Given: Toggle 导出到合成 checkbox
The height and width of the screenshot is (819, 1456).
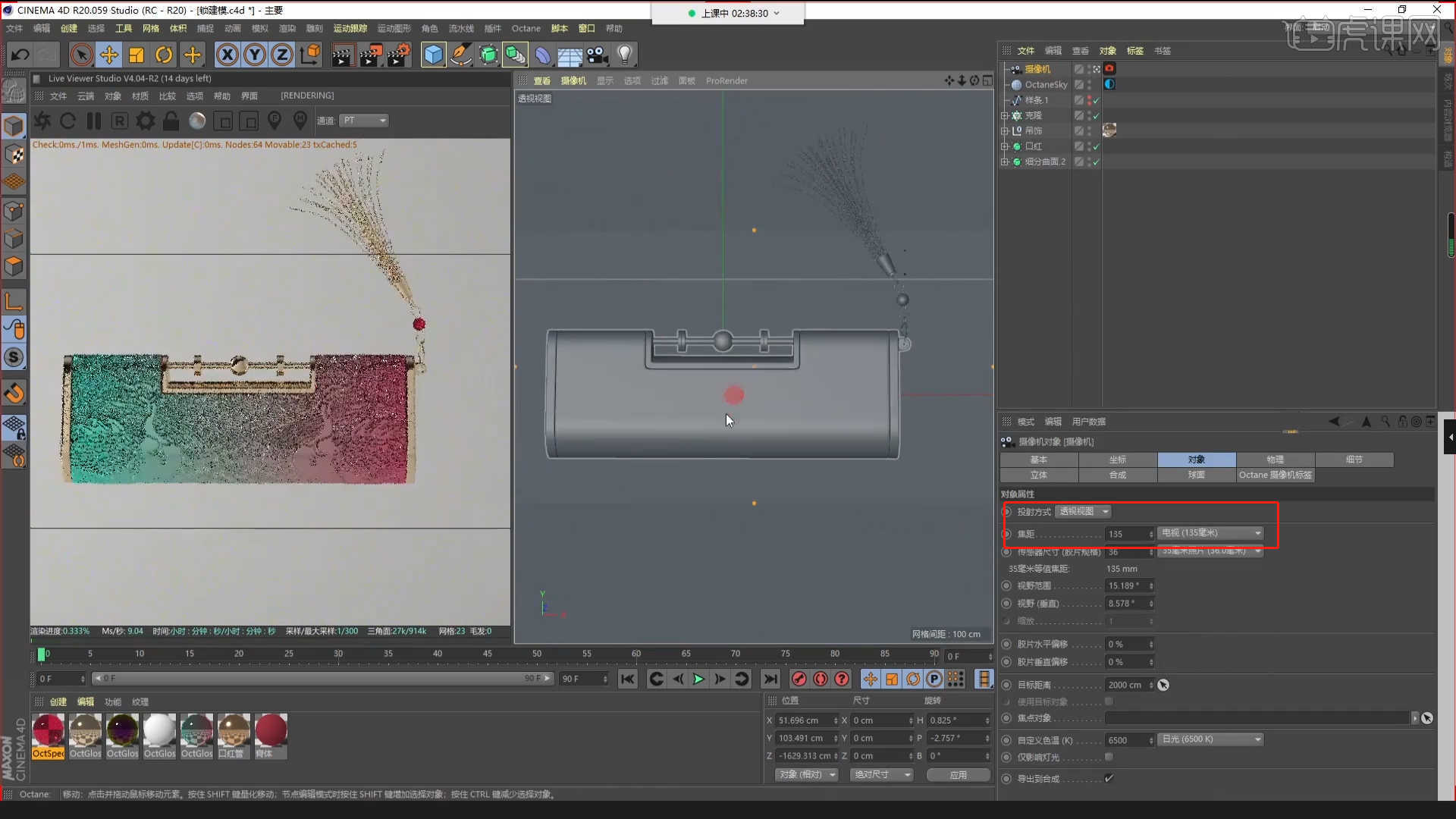Looking at the screenshot, I should tap(1109, 778).
